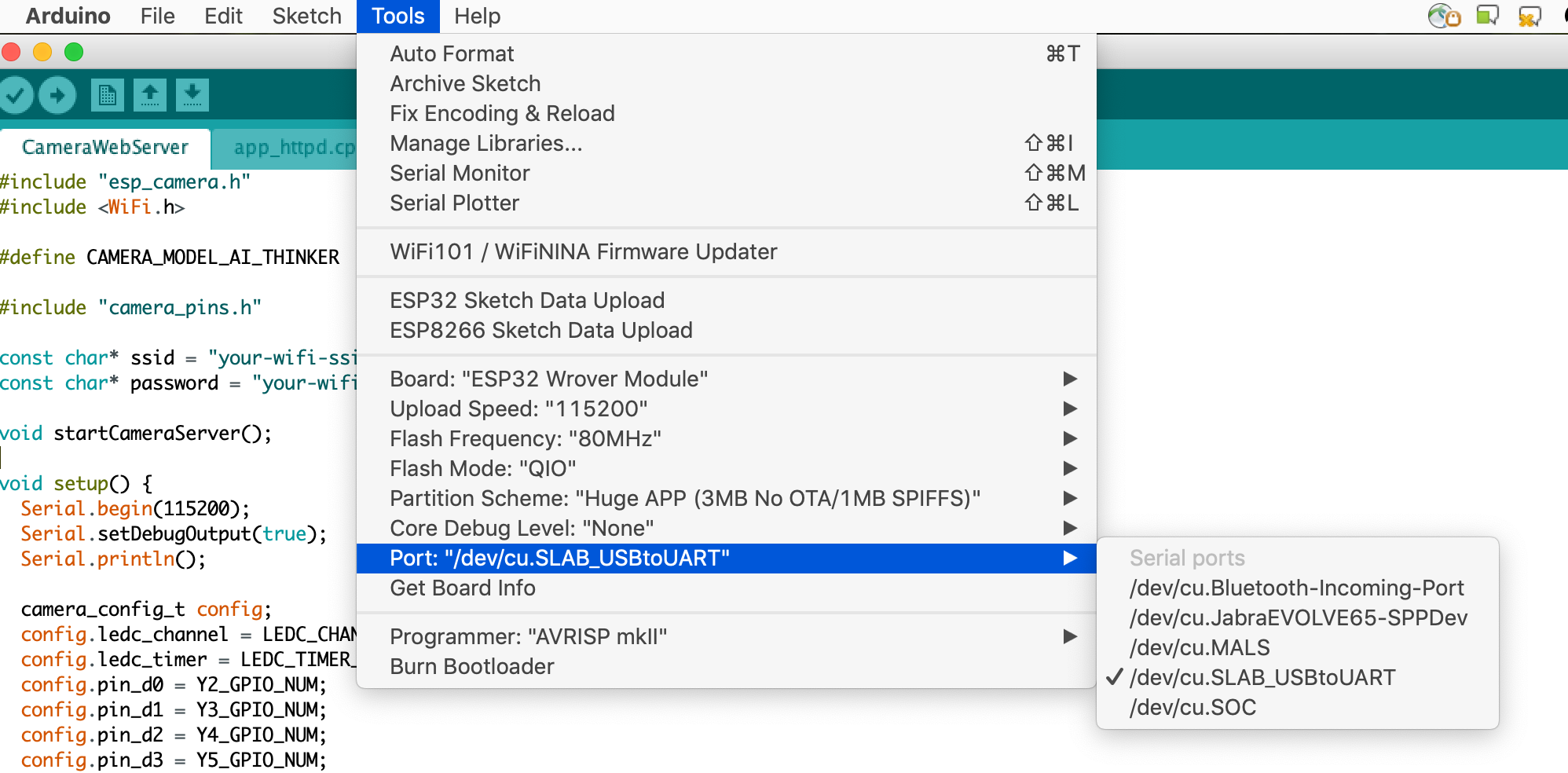The height and width of the screenshot is (773, 1568).
Task: Click the Save sketch down-arrow icon
Action: (192, 96)
